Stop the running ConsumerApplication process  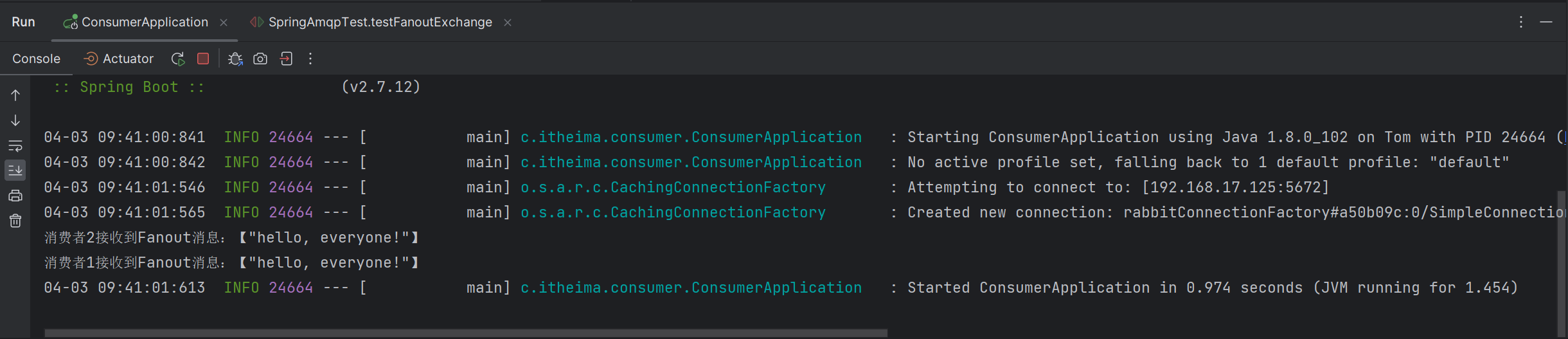click(x=203, y=59)
